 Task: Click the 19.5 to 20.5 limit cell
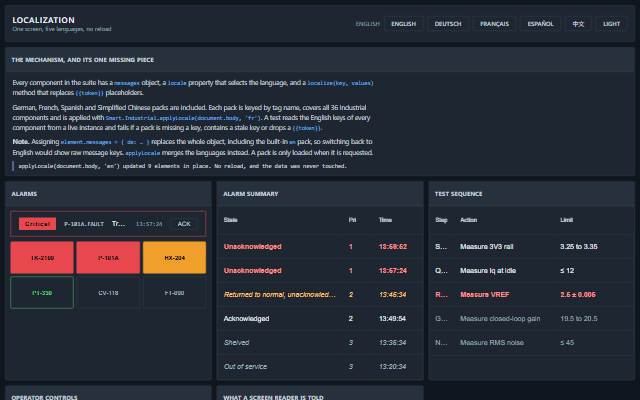pos(579,319)
